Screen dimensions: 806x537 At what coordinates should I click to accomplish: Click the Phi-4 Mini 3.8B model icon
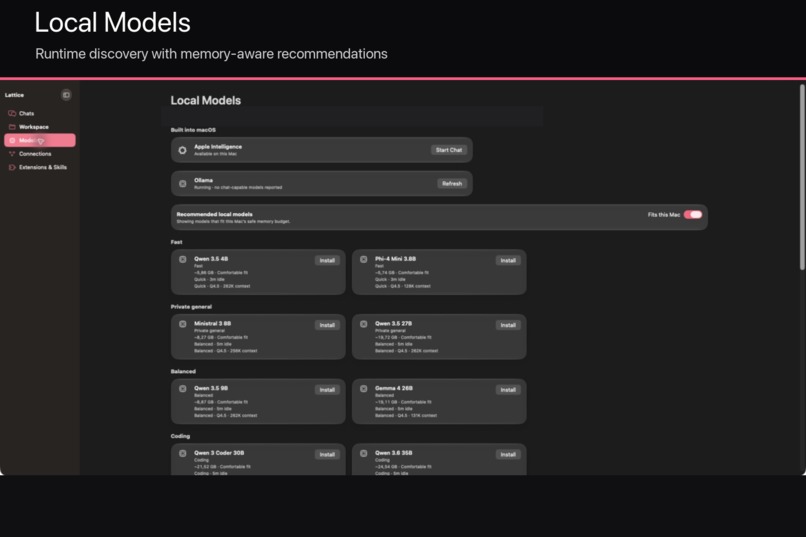click(x=363, y=260)
